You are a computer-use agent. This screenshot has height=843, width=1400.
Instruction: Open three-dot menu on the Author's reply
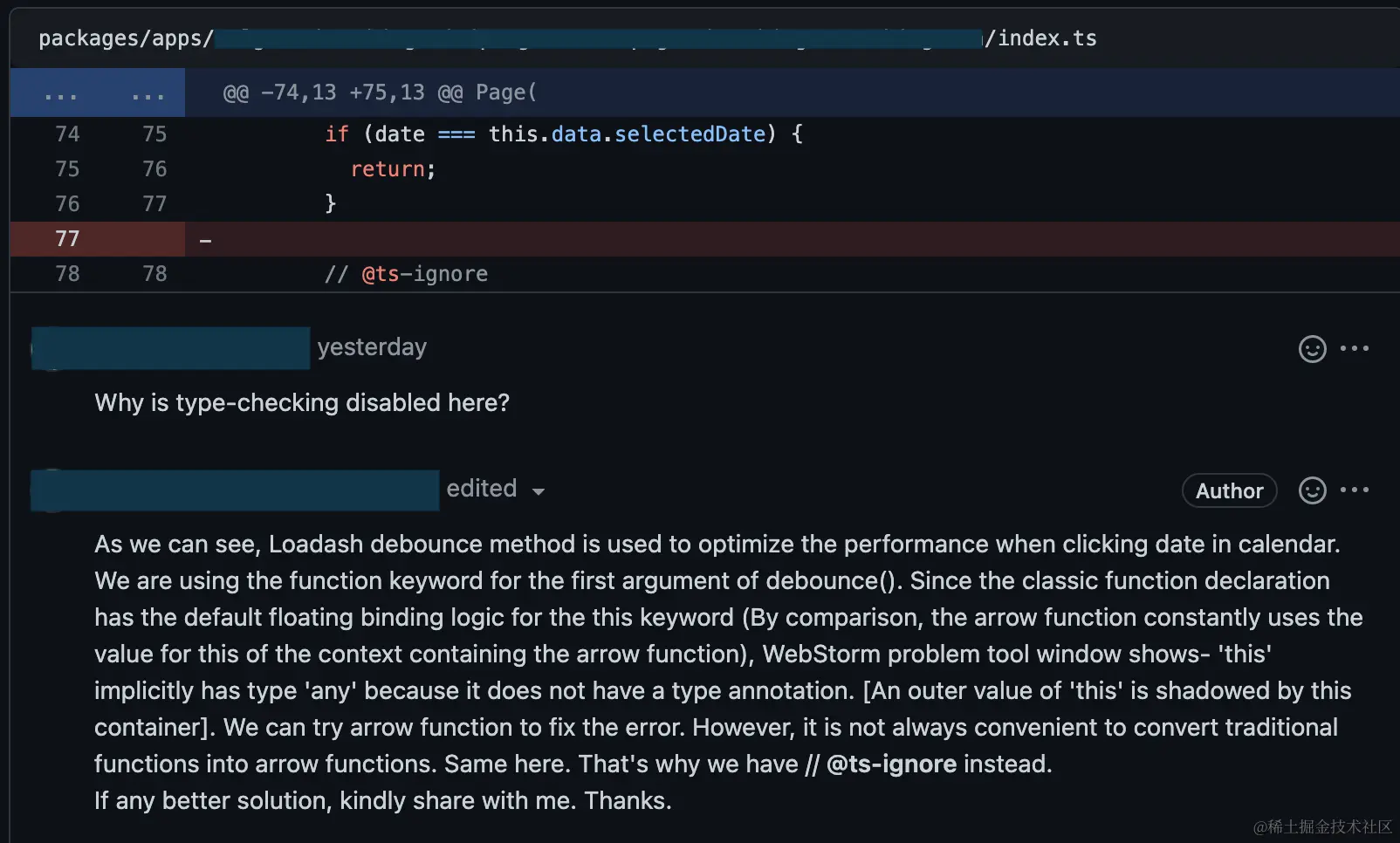click(1355, 490)
